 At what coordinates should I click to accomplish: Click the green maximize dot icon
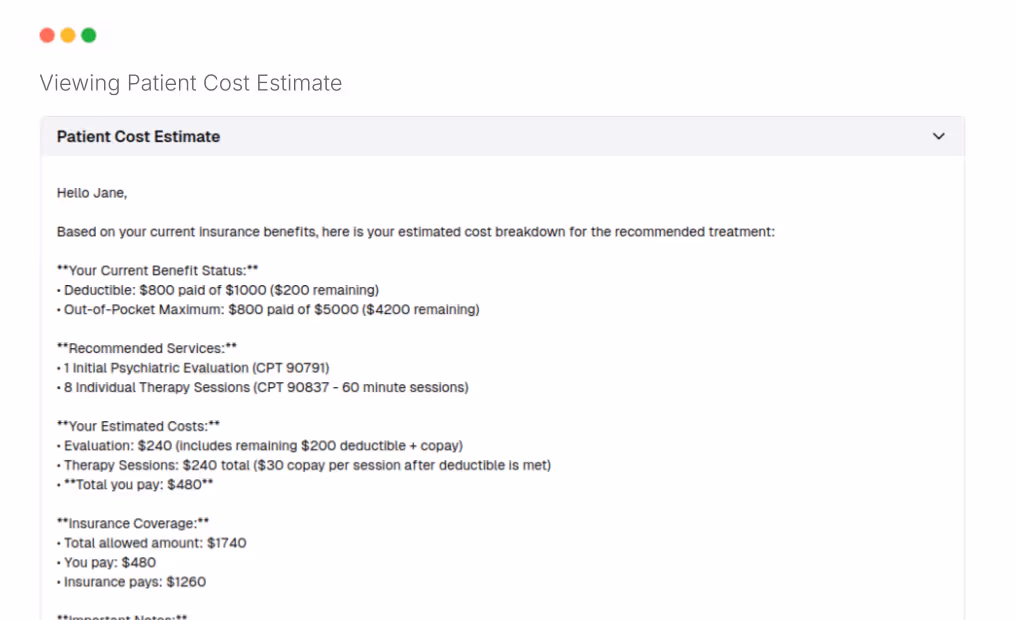click(x=88, y=34)
